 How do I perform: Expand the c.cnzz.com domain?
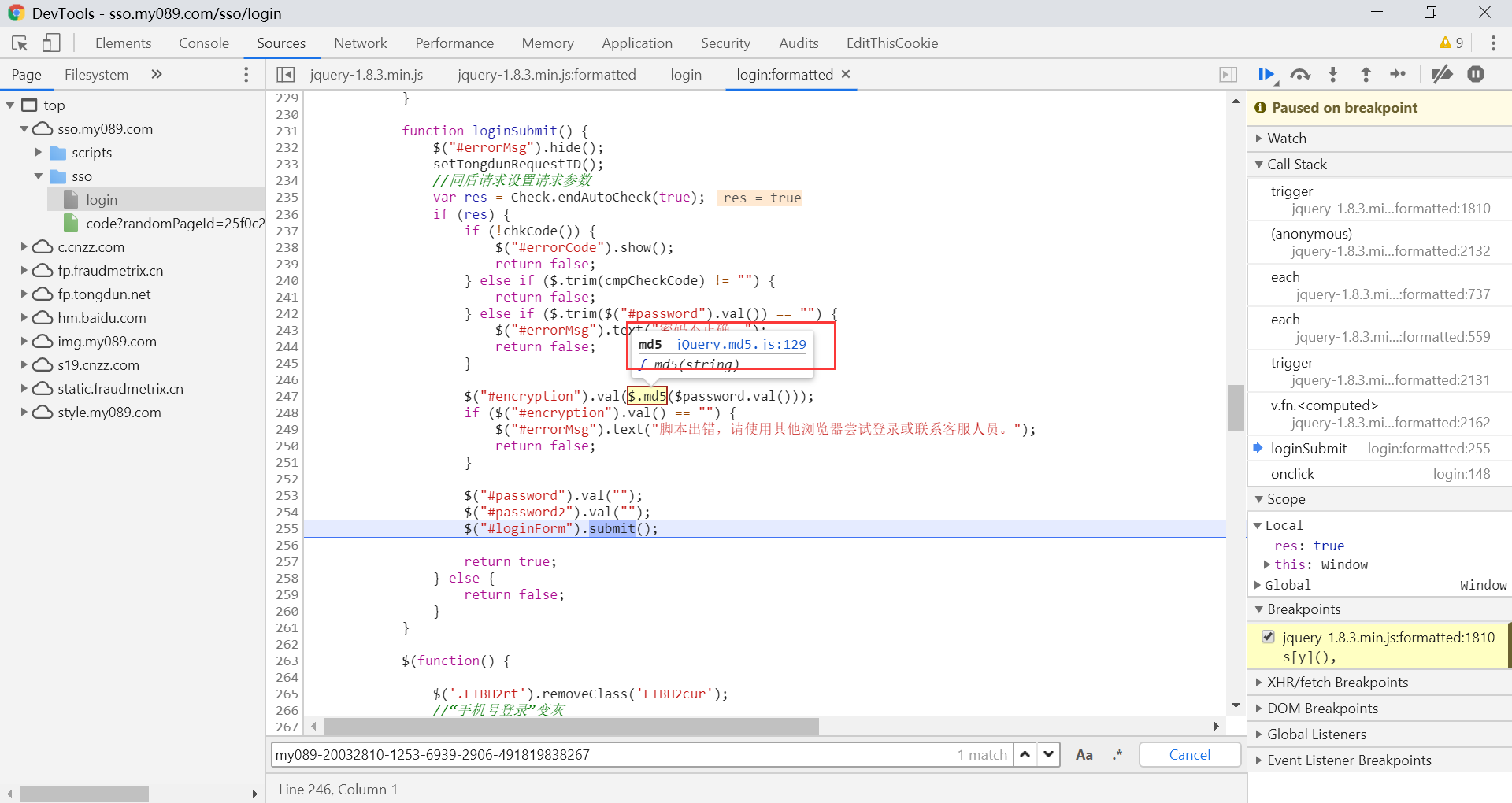[x=24, y=247]
